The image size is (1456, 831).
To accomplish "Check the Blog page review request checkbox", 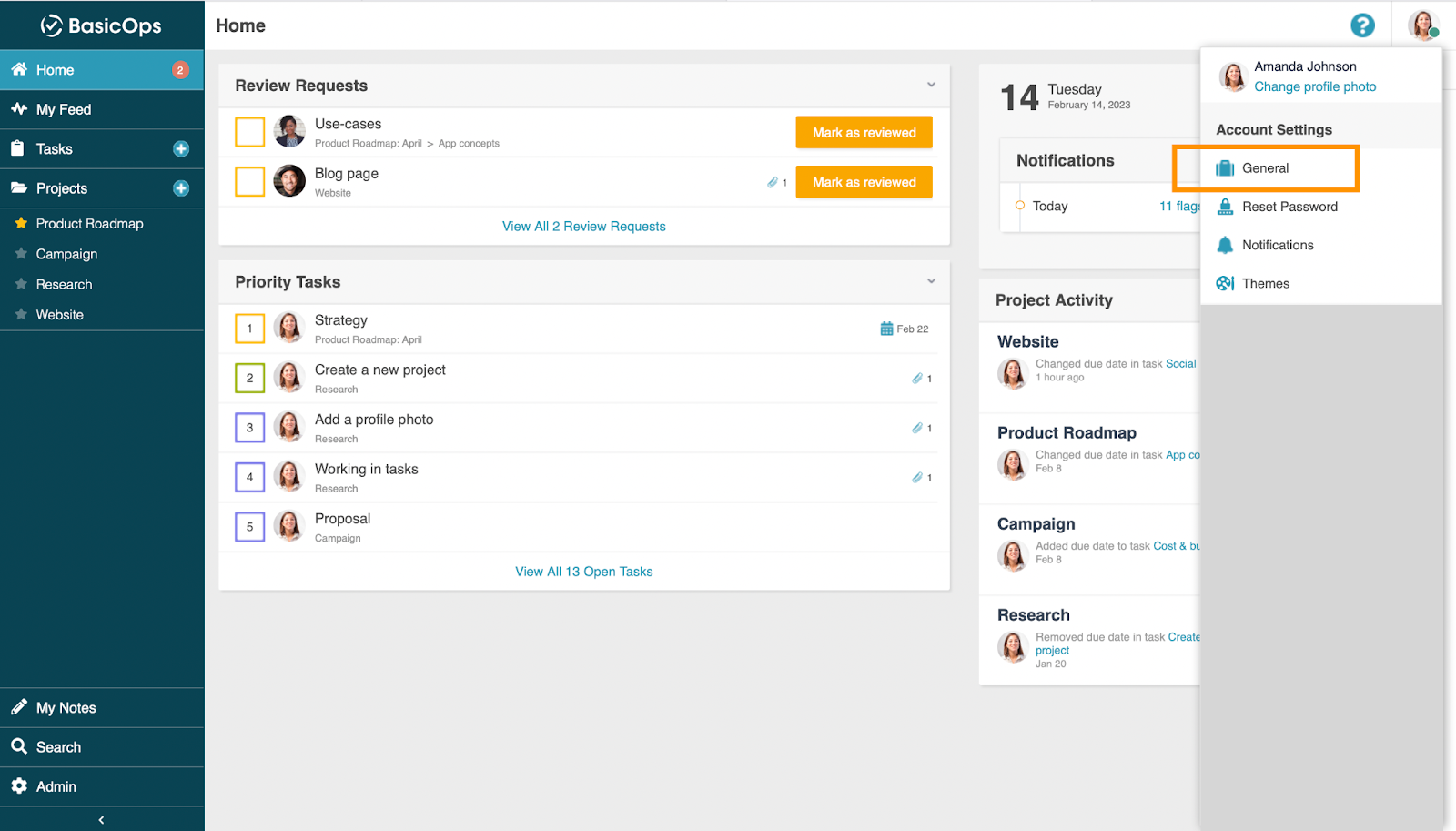I will [x=249, y=182].
